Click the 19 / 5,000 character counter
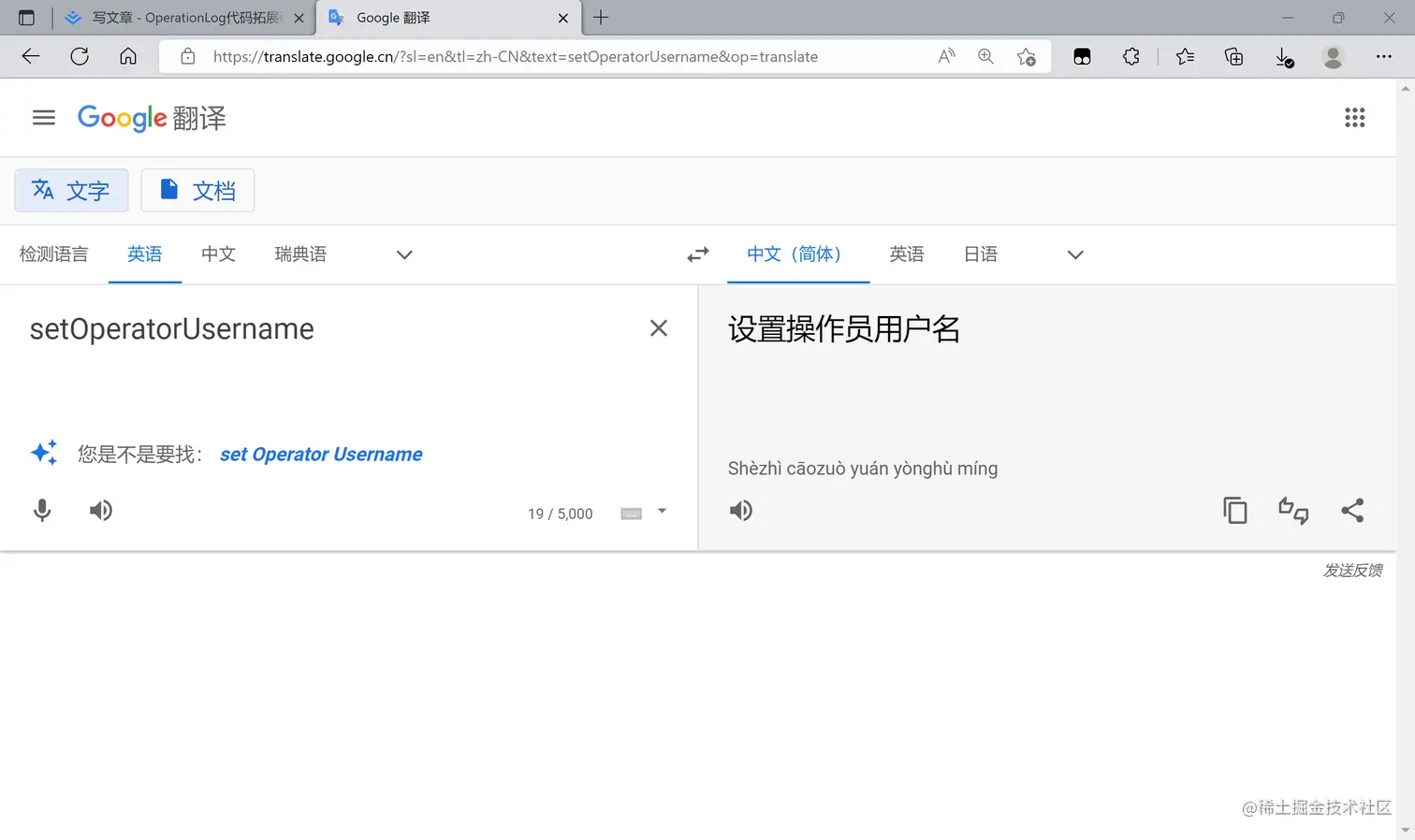This screenshot has width=1415, height=840. coord(561,514)
